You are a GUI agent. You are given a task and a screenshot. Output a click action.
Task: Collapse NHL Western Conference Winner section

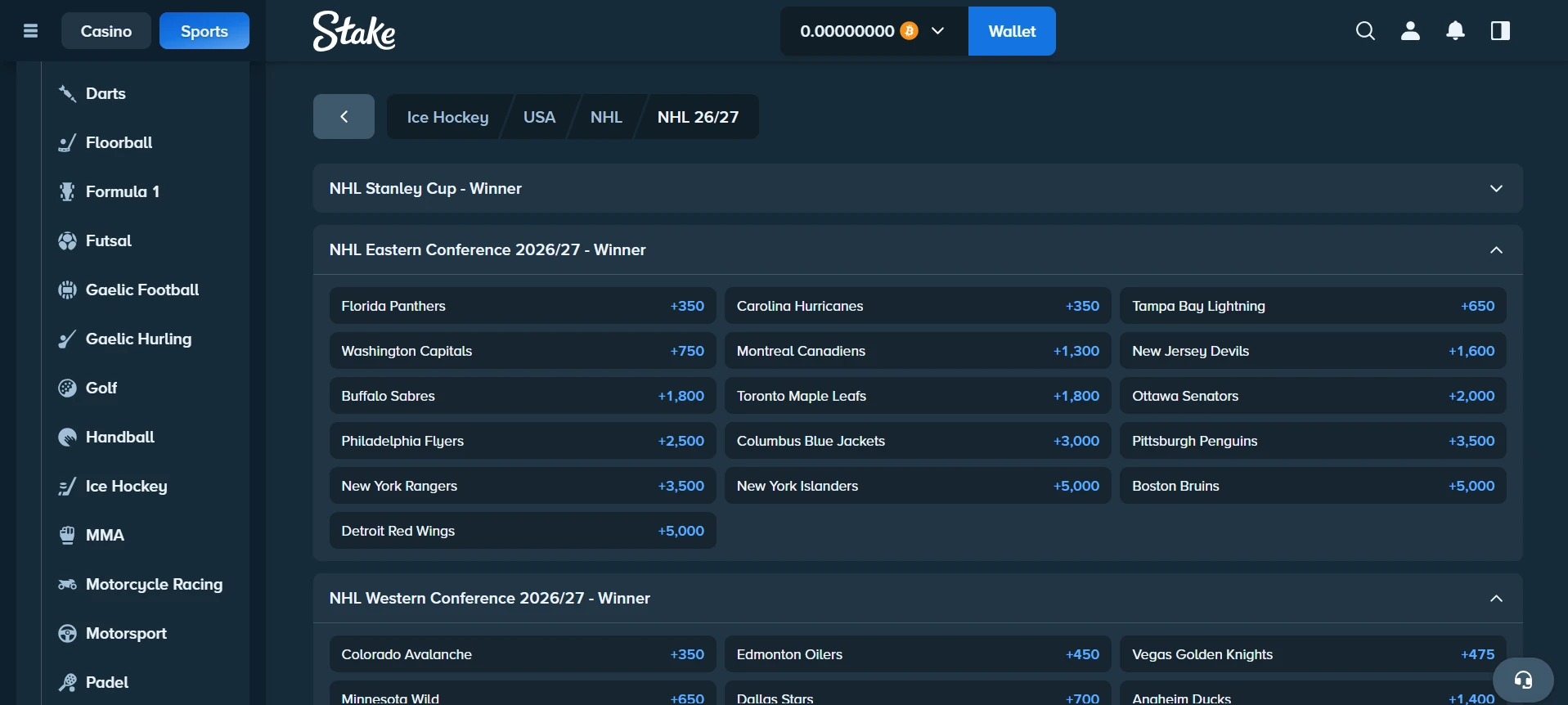tap(918, 598)
